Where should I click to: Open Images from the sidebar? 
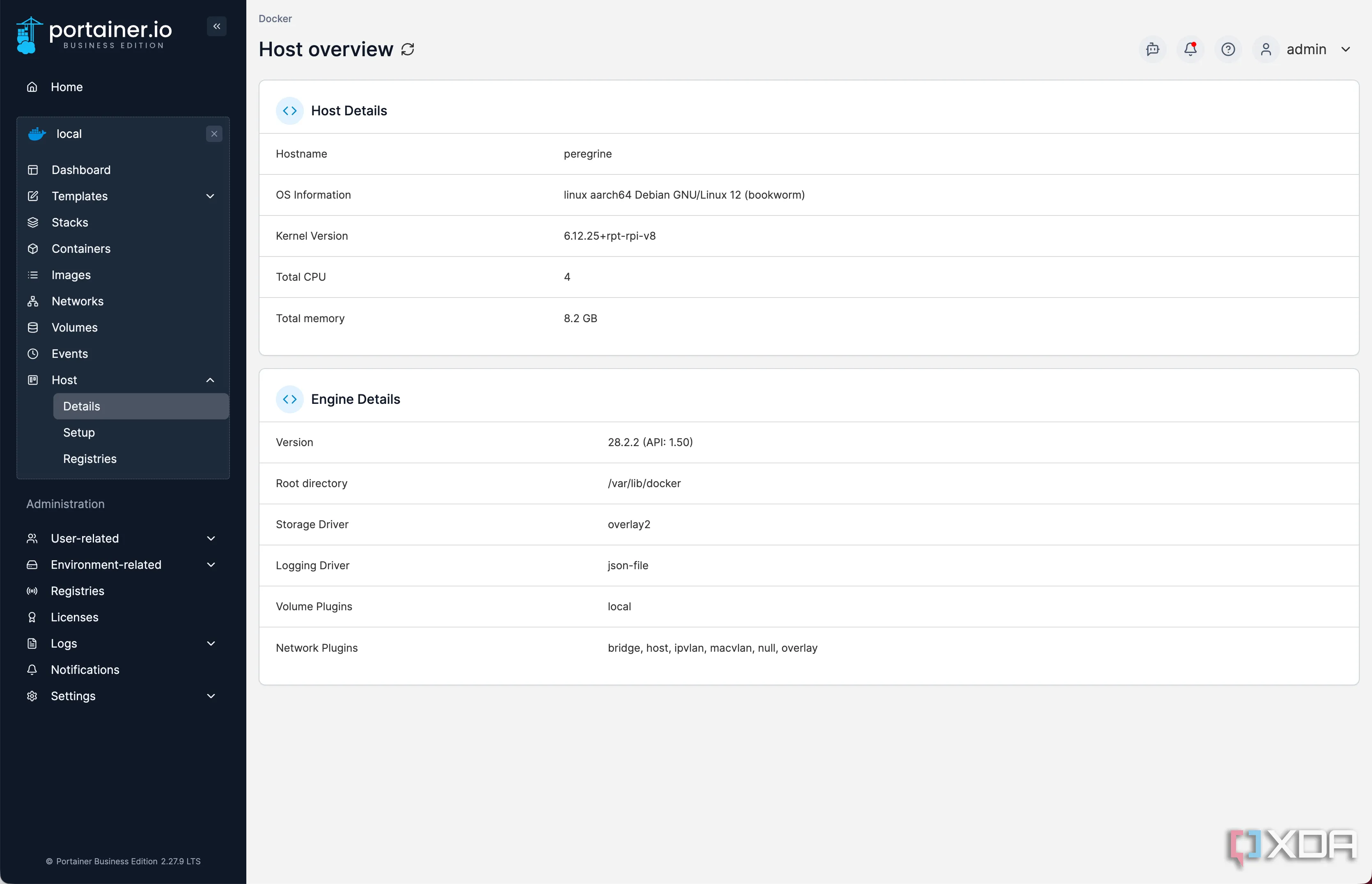coord(71,275)
